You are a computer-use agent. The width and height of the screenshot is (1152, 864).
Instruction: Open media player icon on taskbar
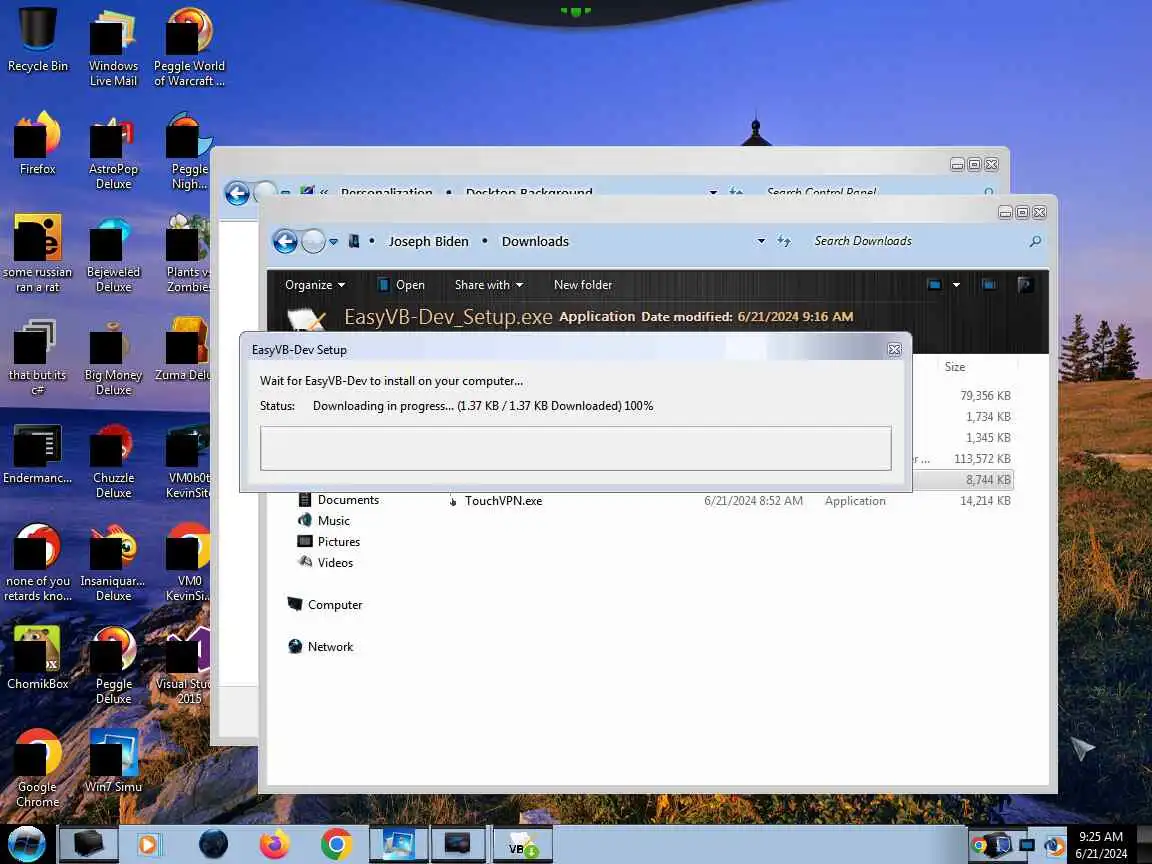click(148, 844)
